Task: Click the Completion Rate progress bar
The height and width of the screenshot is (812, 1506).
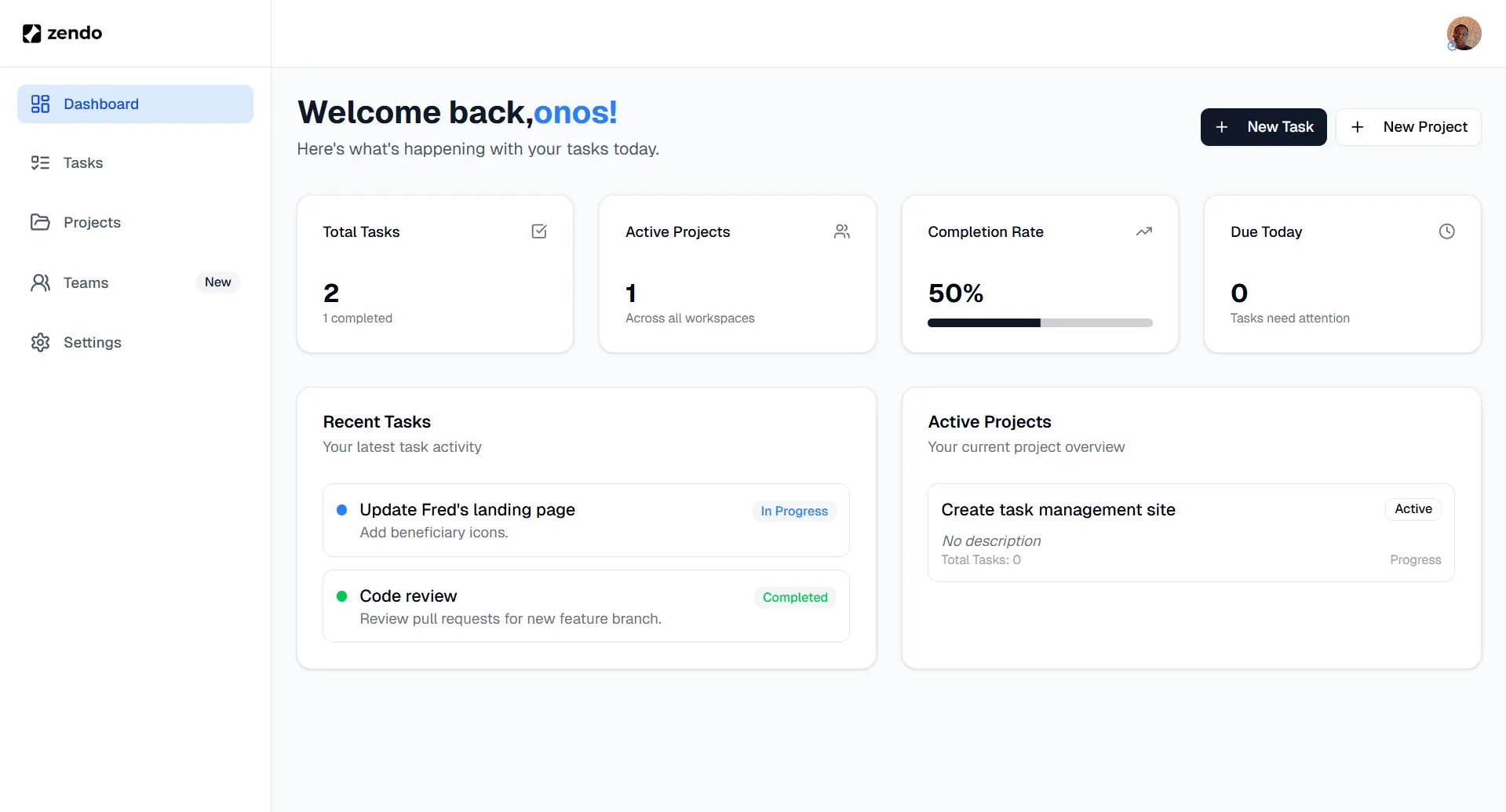Action: click(1039, 323)
